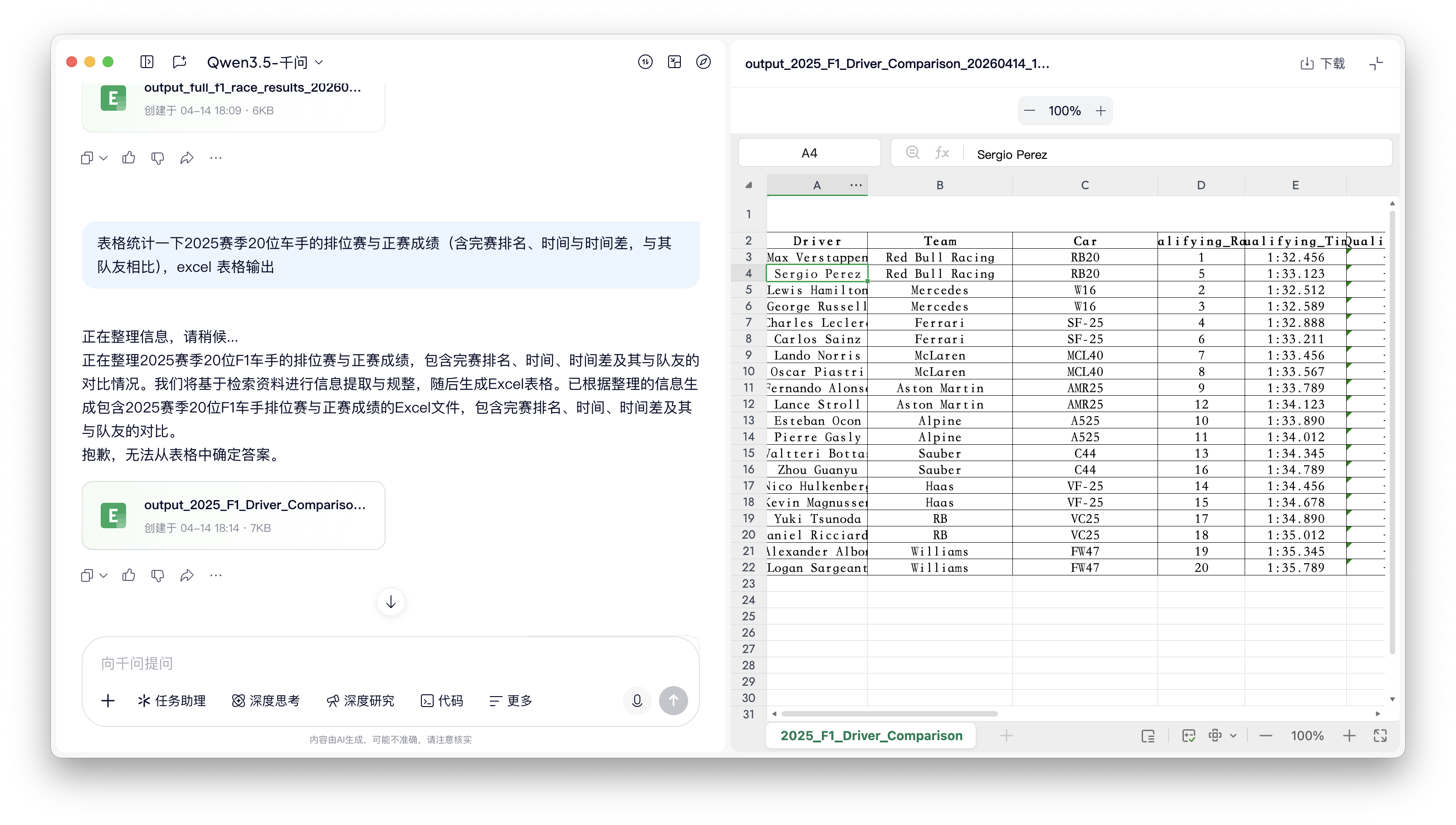This screenshot has width=1456, height=825.
Task: Click 下载 to download the spreadsheet
Action: pyautogui.click(x=1324, y=63)
